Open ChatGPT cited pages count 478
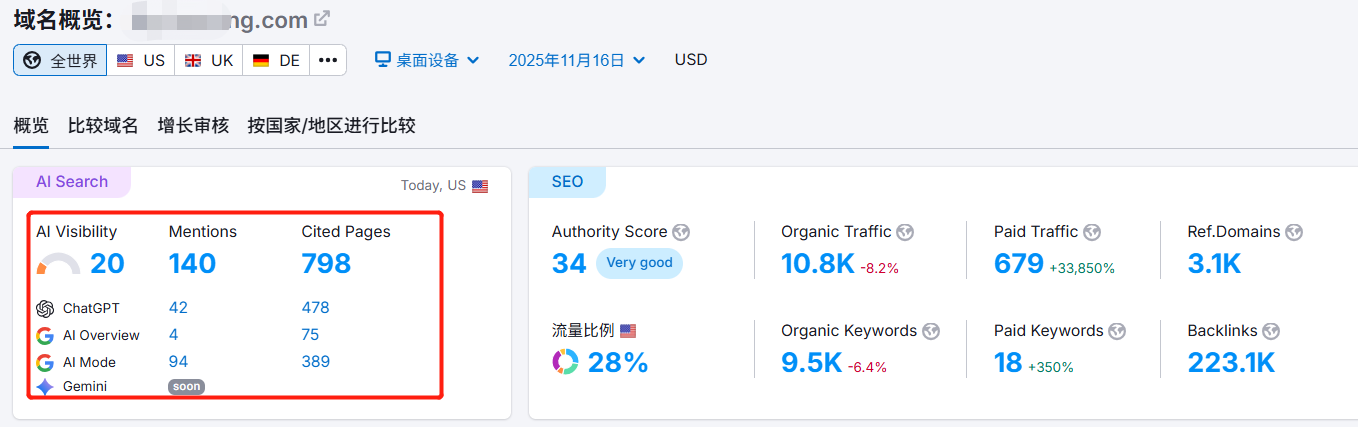Screen dimensions: 1358x427 pos(315,308)
